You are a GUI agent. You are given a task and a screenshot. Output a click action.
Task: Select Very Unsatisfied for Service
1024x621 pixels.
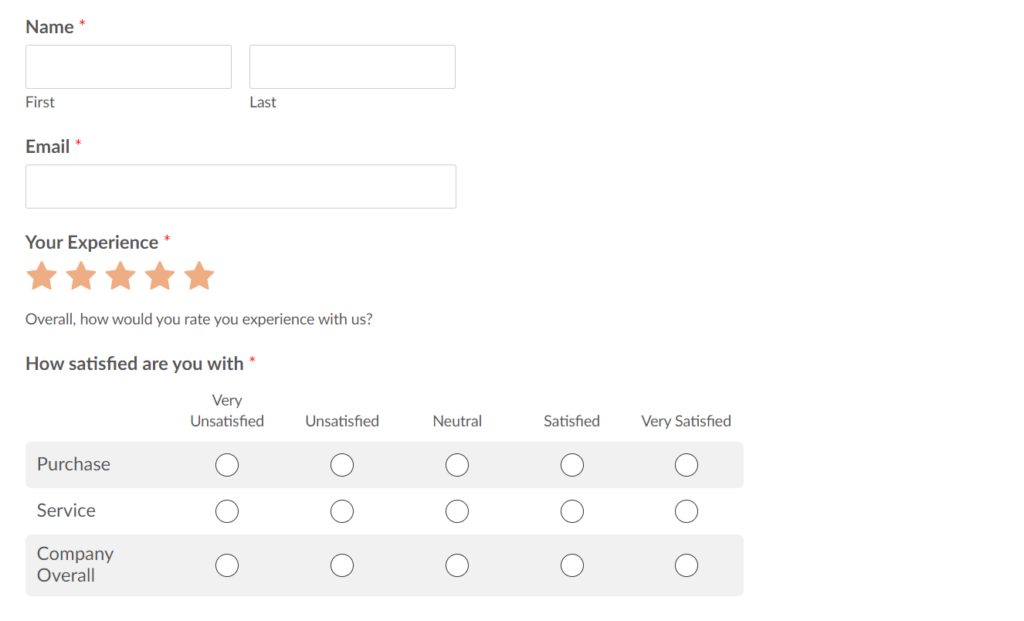click(x=227, y=511)
